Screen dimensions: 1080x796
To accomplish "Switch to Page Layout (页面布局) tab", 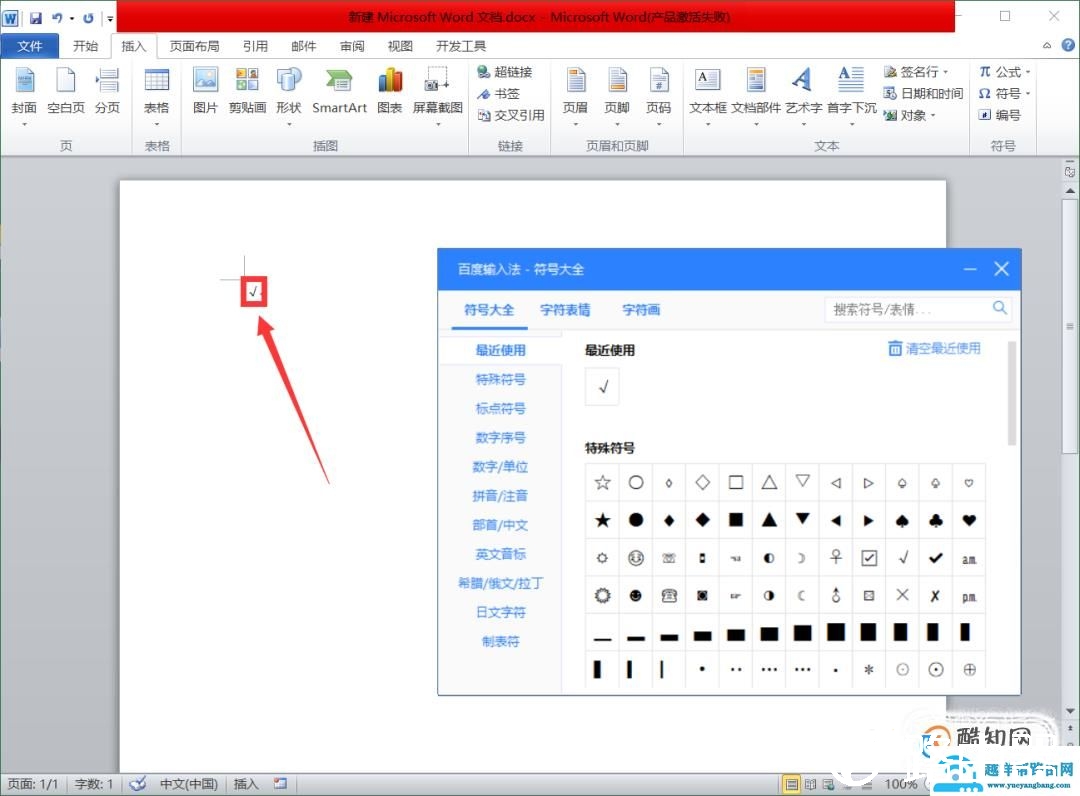I will [194, 45].
